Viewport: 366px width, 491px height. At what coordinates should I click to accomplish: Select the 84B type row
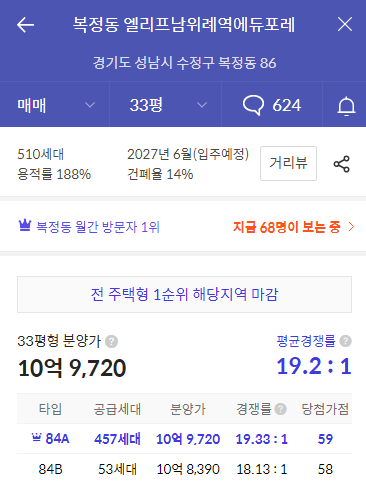tap(184, 469)
